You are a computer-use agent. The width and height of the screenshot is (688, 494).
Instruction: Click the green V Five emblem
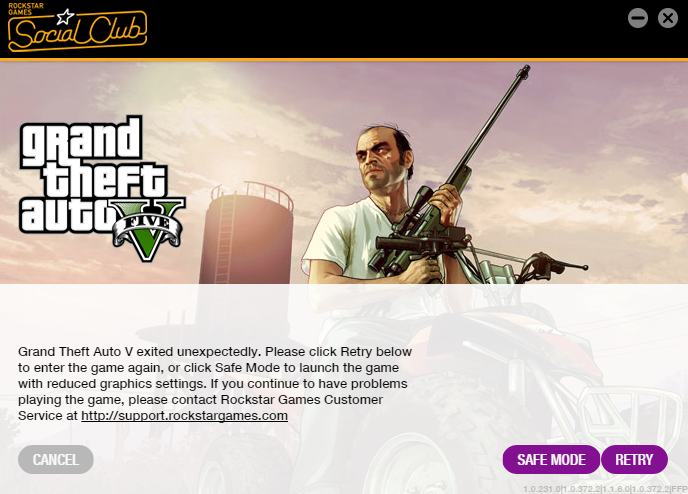pos(147,230)
